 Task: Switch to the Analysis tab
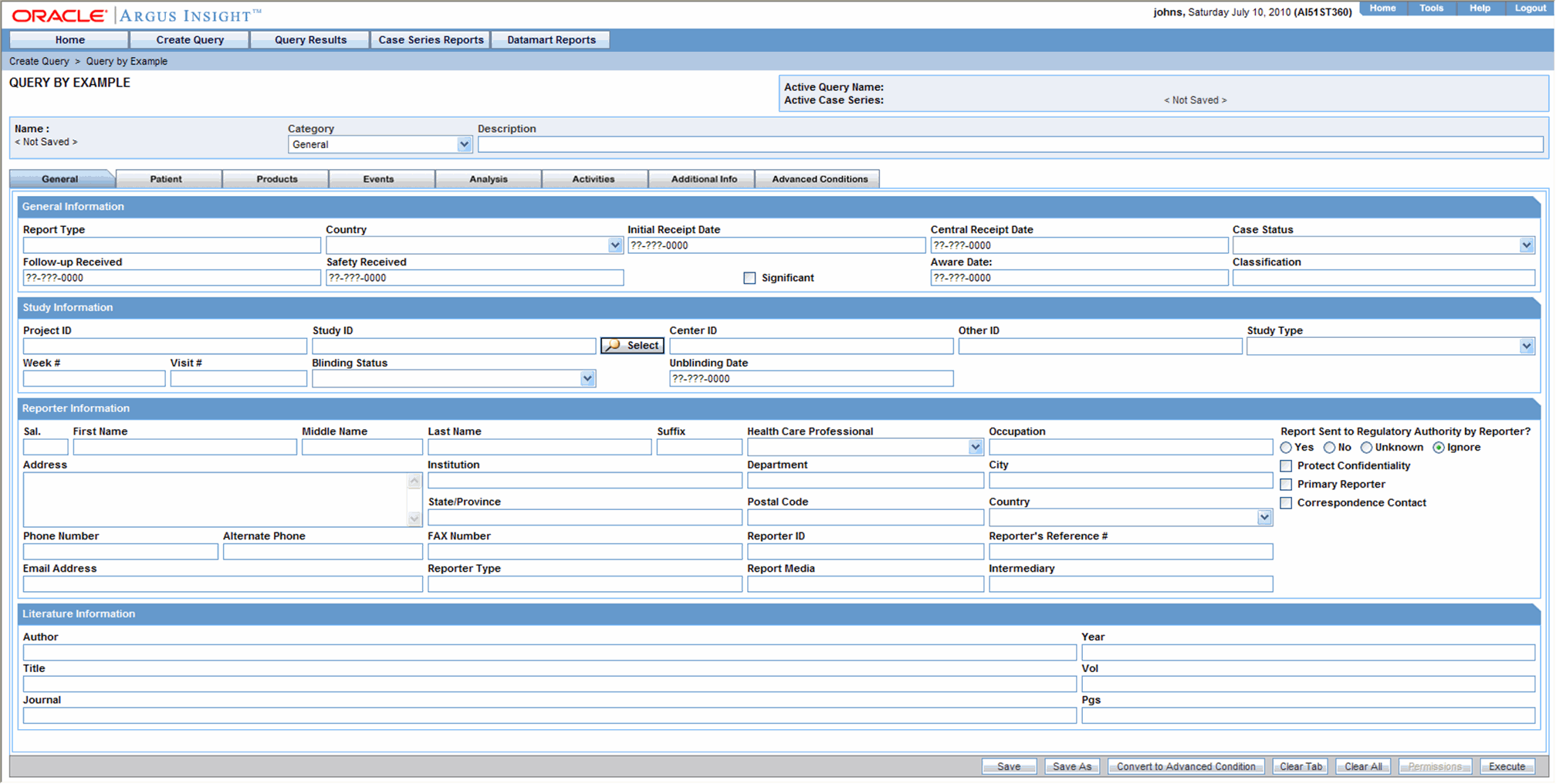(489, 179)
